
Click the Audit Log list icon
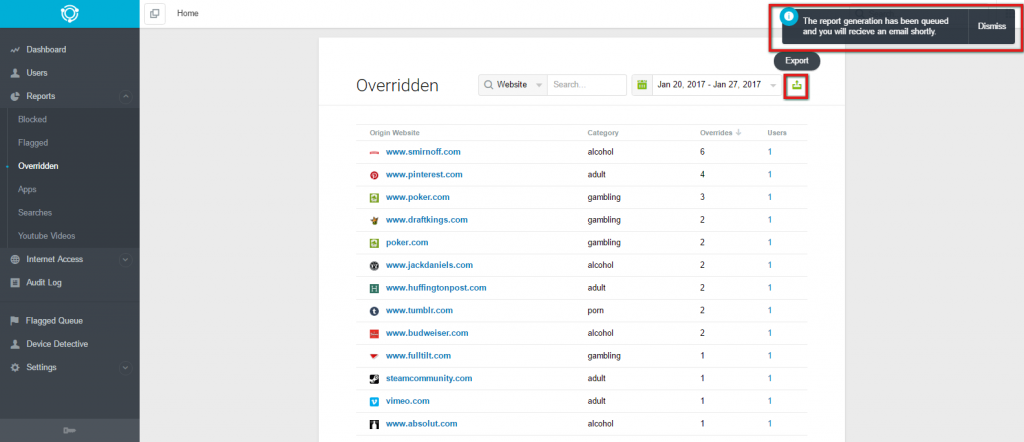[15, 283]
